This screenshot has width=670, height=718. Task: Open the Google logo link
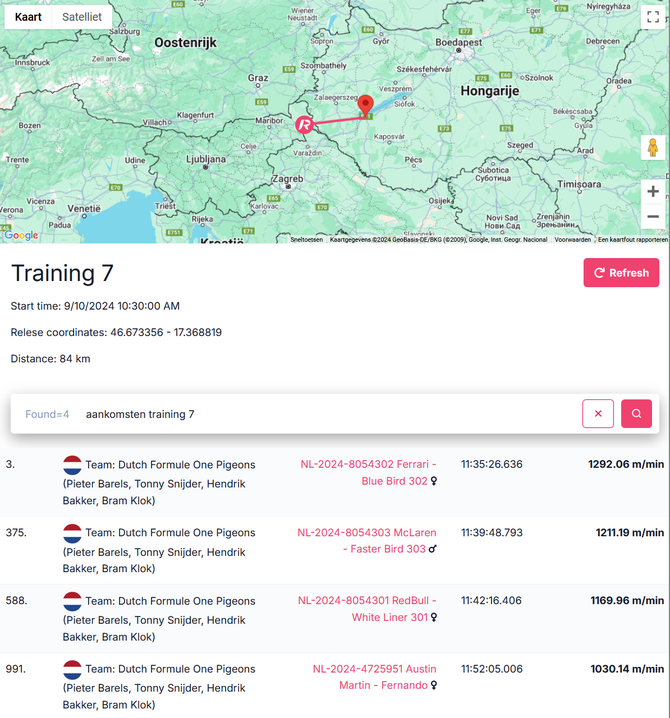coord(21,235)
